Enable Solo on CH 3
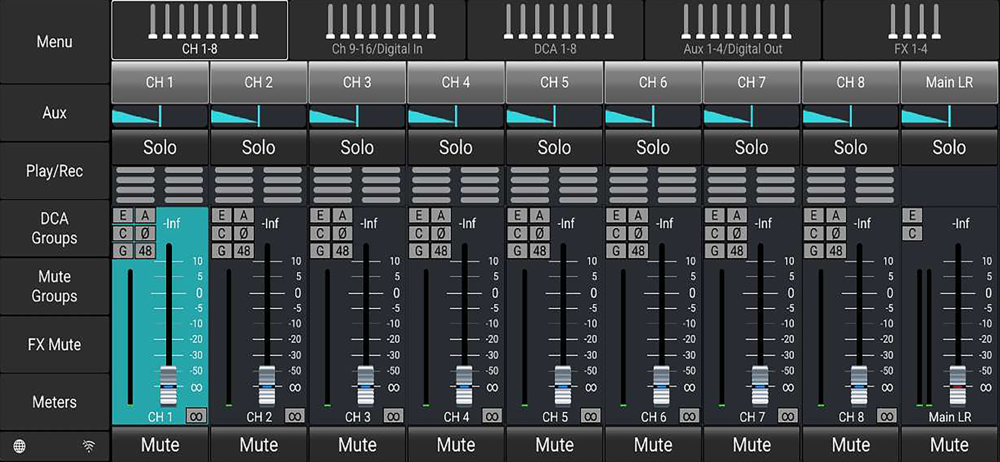1000x462 pixels. tap(357, 147)
